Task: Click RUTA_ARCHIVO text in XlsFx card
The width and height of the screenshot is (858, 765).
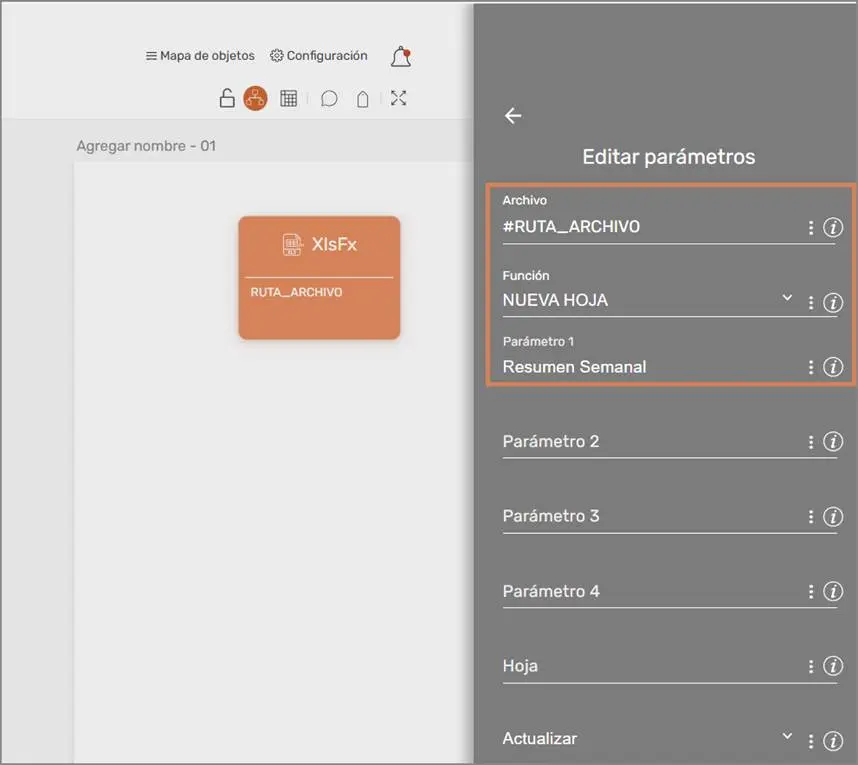Action: click(x=297, y=292)
